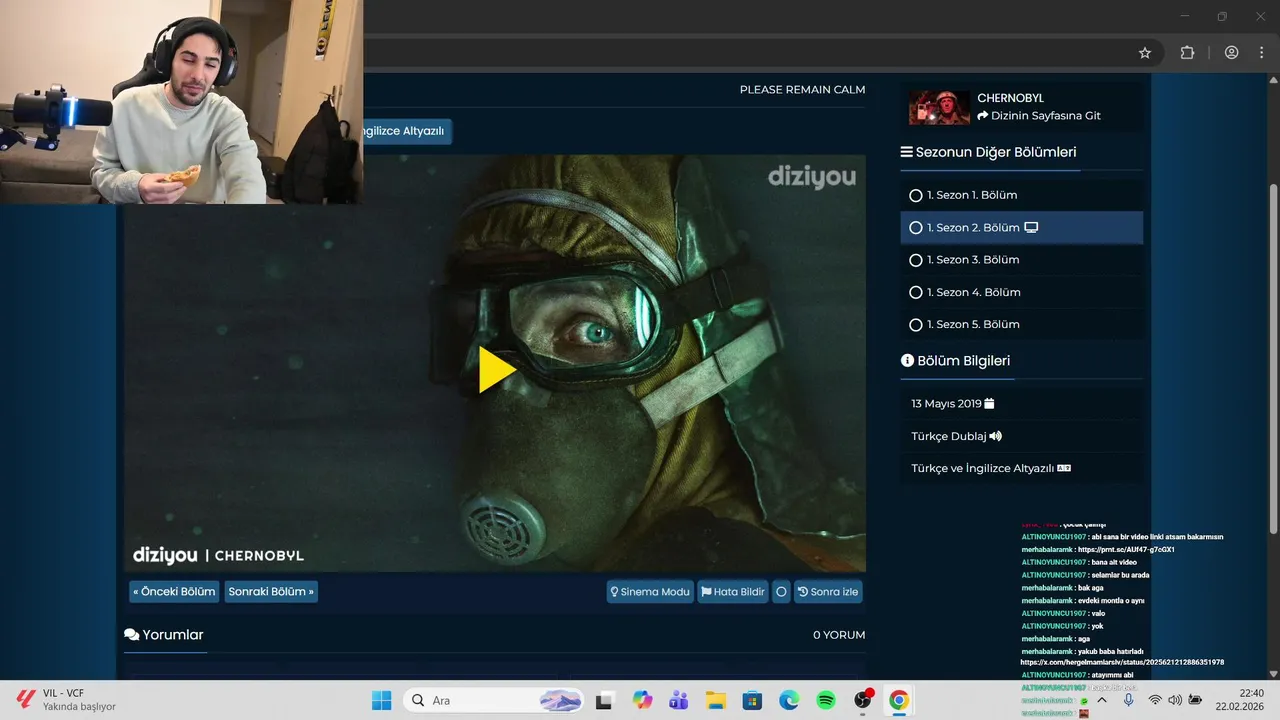This screenshot has height=720, width=1280.
Task: Click the Chernobyl series thumbnail image
Action: [940, 107]
